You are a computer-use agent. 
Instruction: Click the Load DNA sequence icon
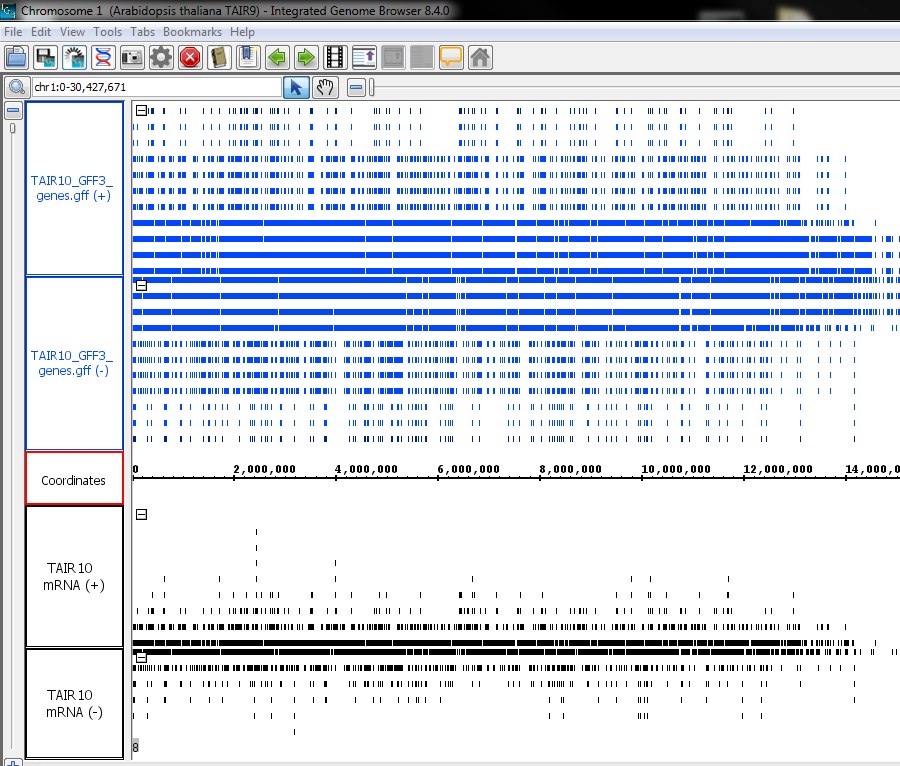tap(102, 57)
